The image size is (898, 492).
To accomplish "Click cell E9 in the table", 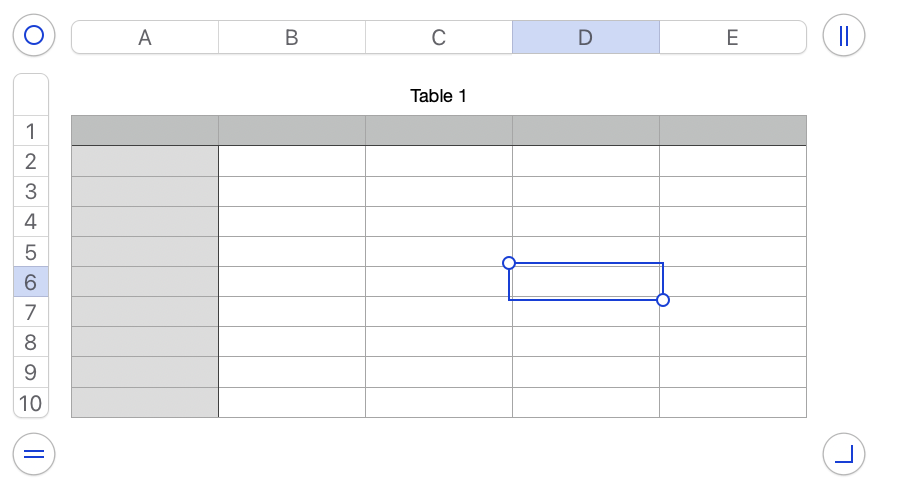I will coord(733,372).
